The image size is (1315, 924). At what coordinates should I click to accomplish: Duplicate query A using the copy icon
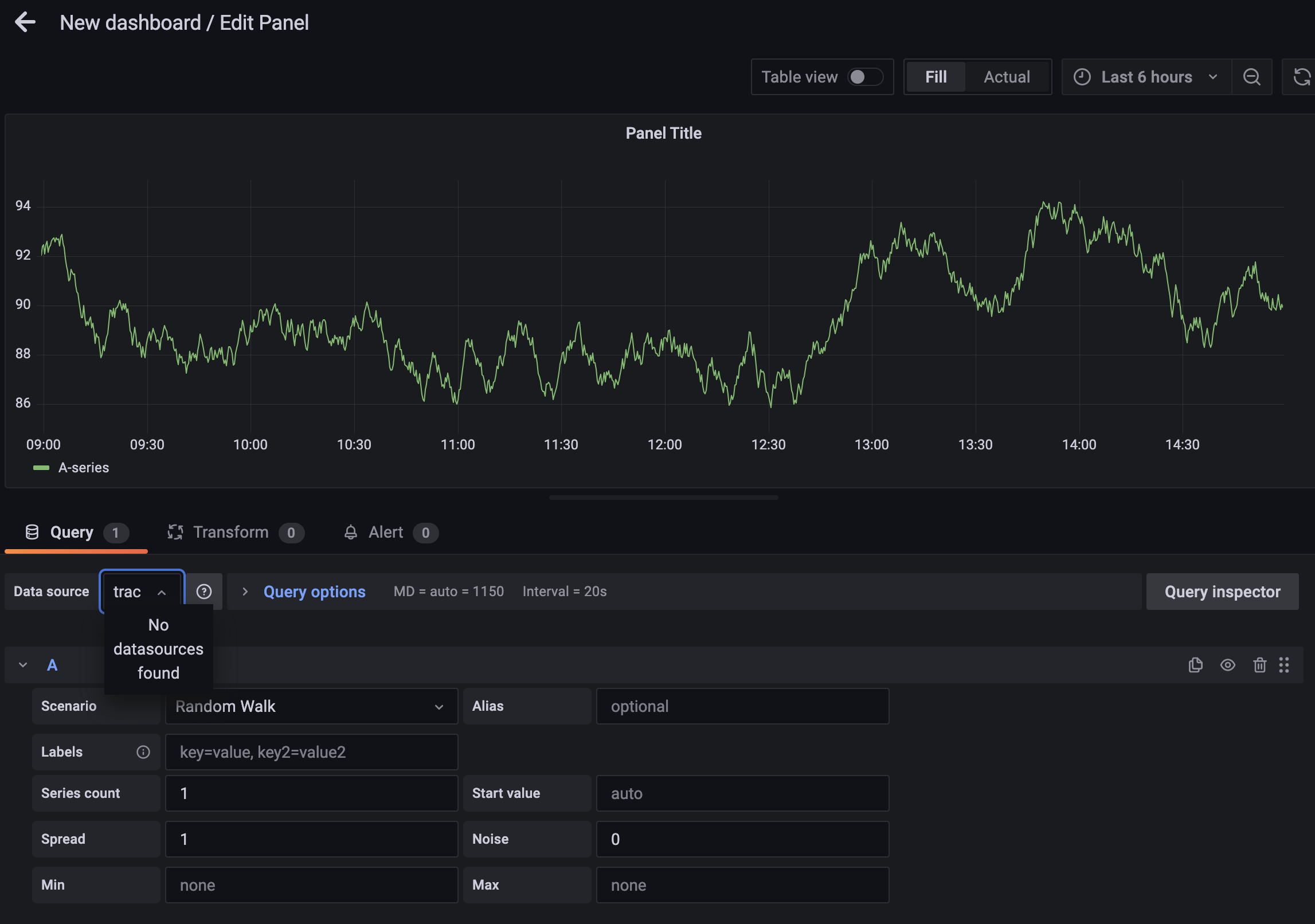coord(1195,665)
